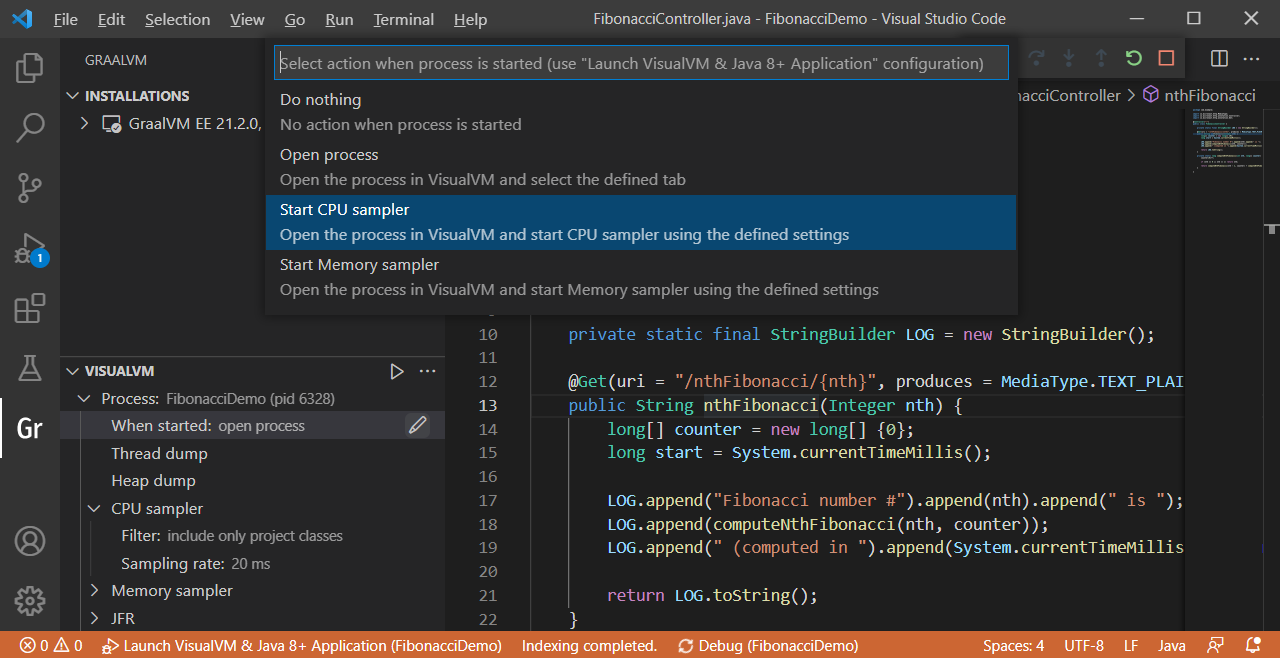Screen dimensions: 1280x658
Task: Open the Run menu
Action: (x=340, y=19)
